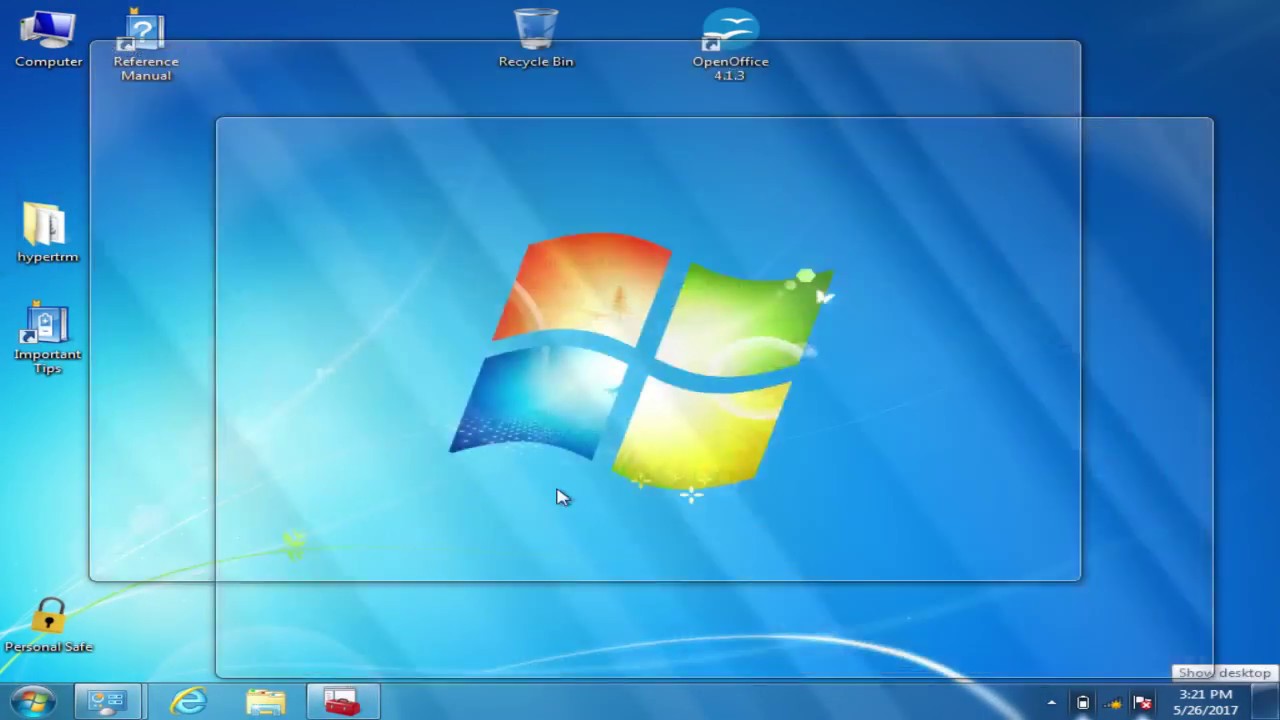
Task: Open the Personal Safe padlock icon
Action: 48,626
